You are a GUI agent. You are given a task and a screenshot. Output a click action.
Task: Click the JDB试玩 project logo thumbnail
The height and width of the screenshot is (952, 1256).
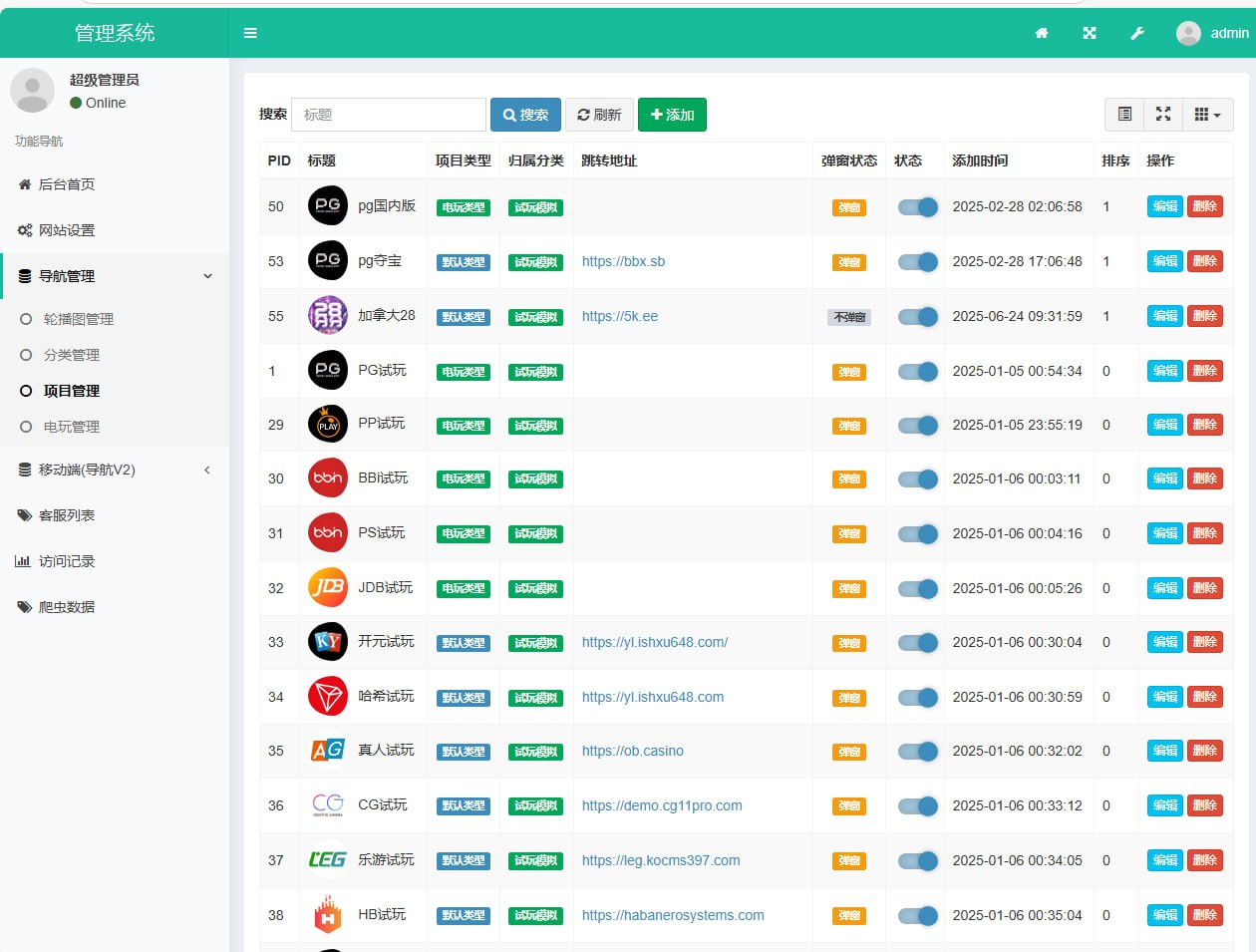(327, 588)
